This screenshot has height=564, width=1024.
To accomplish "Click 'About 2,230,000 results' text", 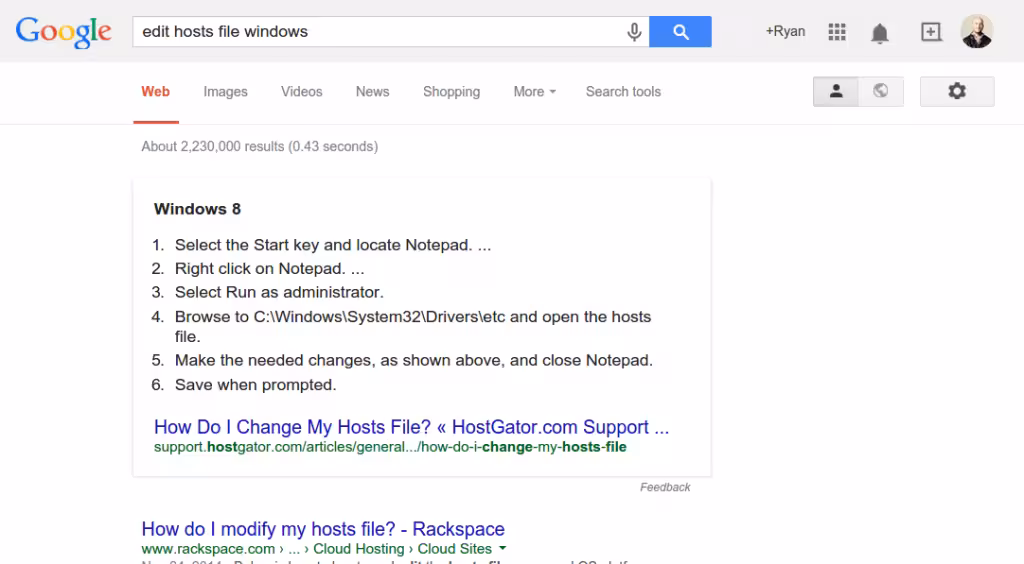I will (259, 146).
